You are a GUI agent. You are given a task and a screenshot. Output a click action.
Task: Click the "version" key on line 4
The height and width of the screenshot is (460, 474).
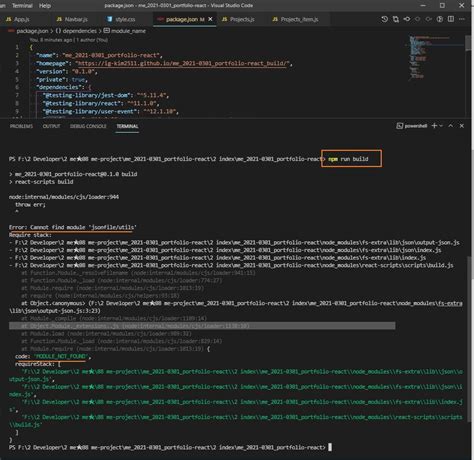pos(51,71)
